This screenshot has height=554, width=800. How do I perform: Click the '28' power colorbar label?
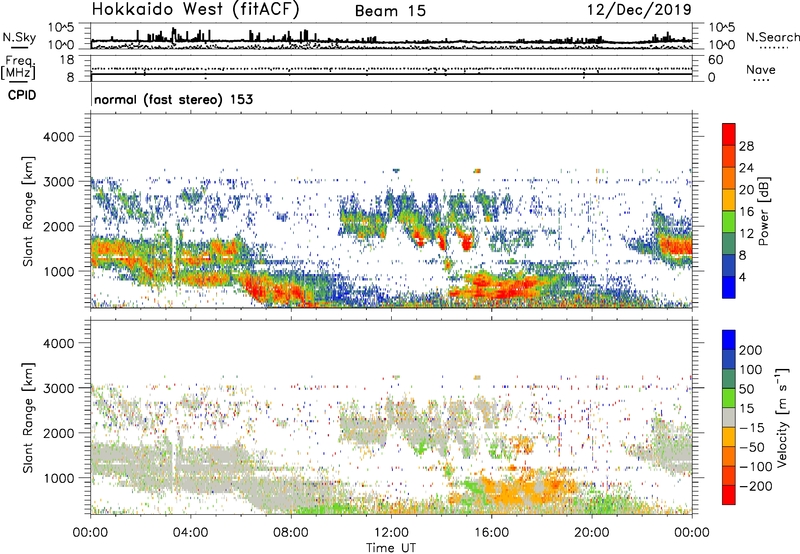click(746, 146)
